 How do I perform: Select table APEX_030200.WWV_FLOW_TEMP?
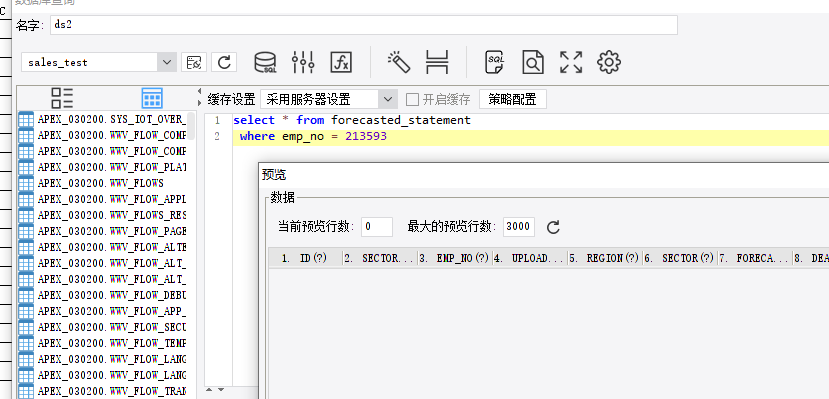tap(103, 343)
